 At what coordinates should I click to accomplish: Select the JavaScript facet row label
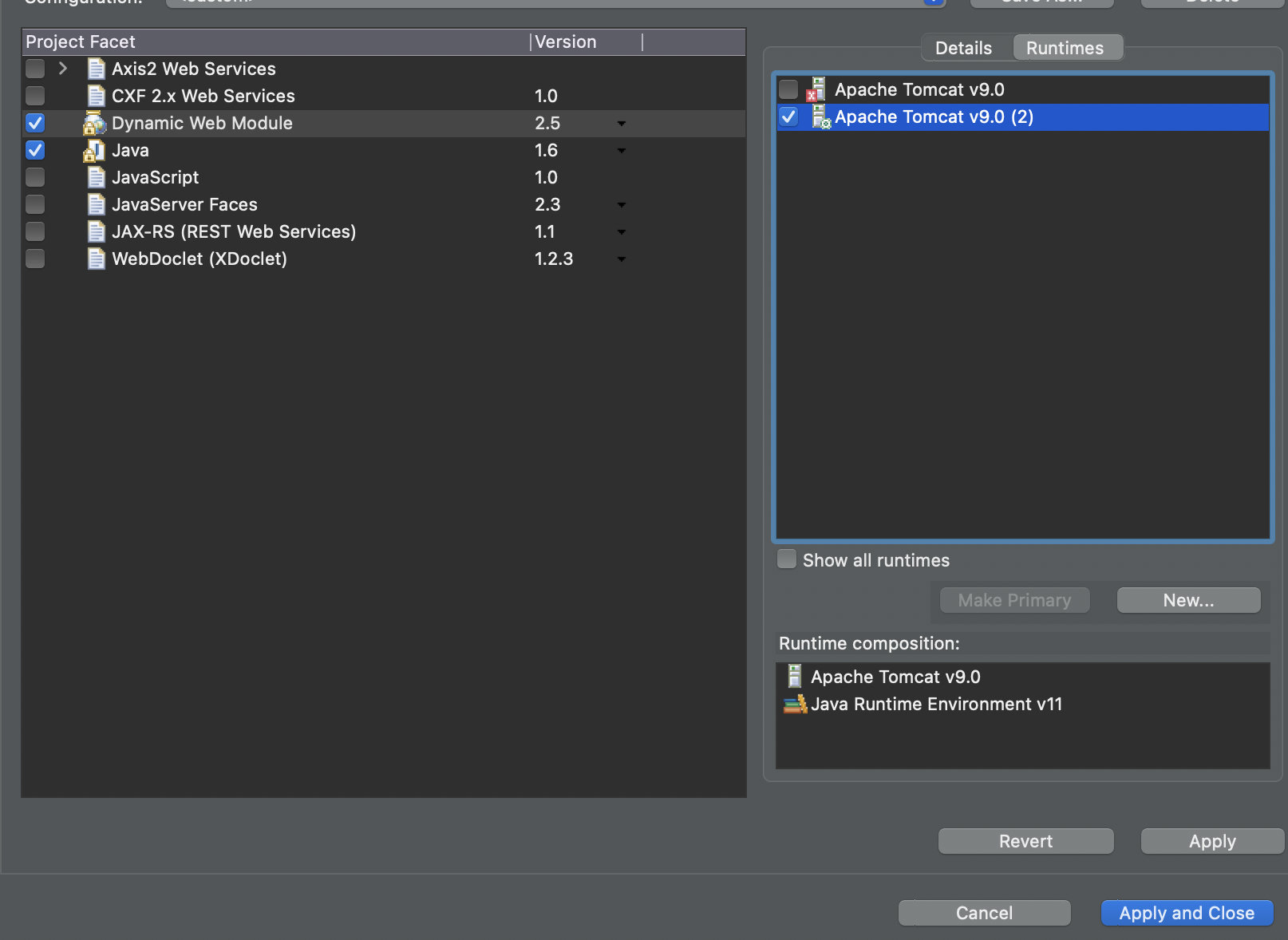[x=155, y=177]
